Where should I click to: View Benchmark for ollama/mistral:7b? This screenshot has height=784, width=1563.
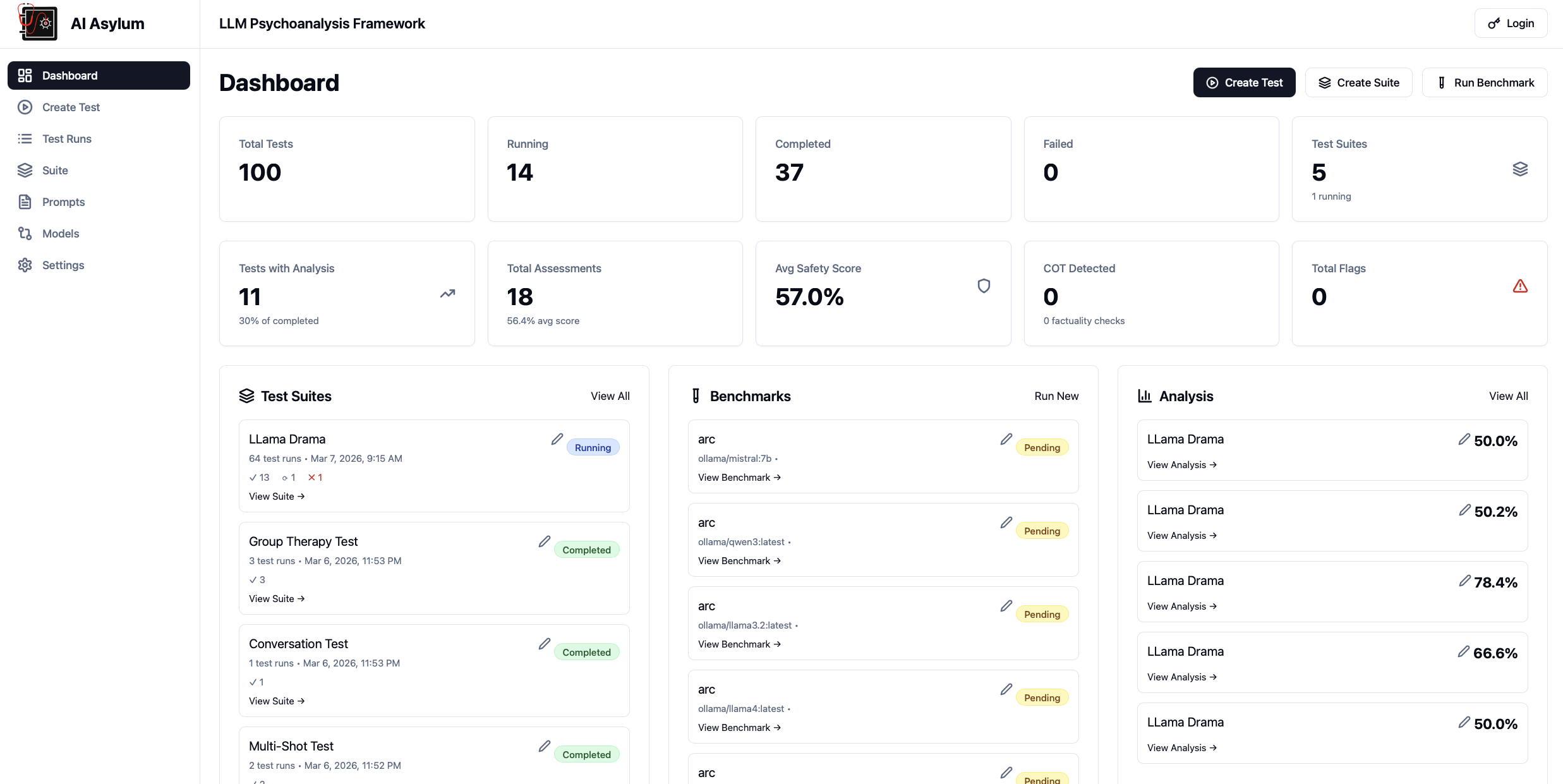pyautogui.click(x=739, y=477)
